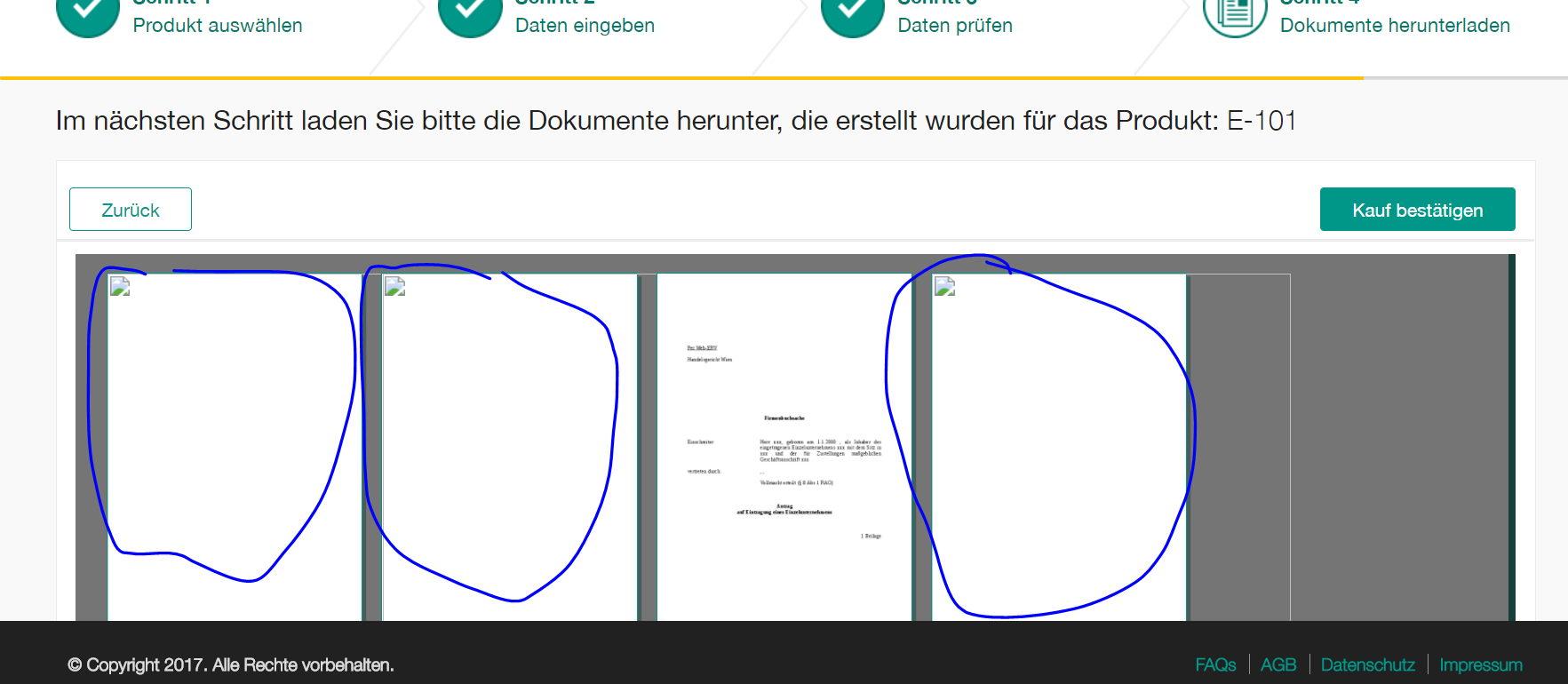Select the Produkt auswählen step

[218, 26]
